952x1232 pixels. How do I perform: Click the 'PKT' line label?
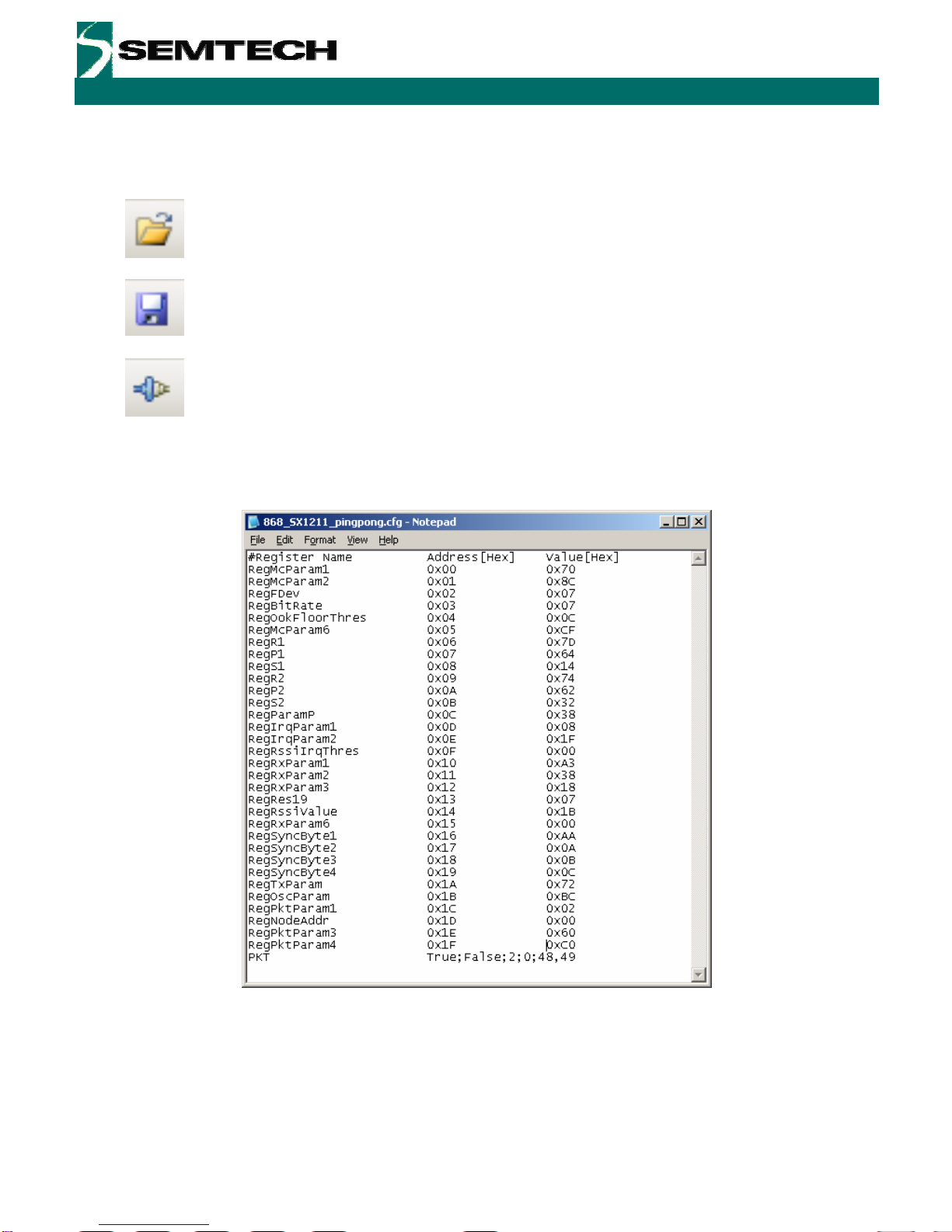[x=259, y=958]
